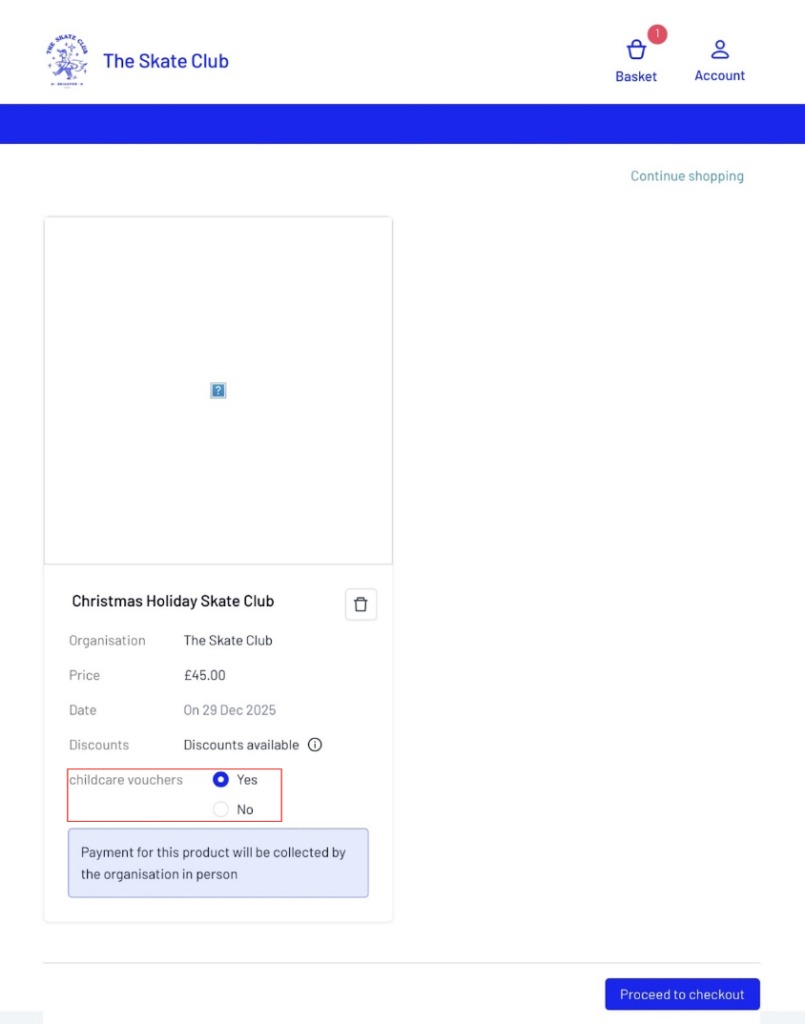Click the Discounts available text
The height and width of the screenshot is (1024, 805).
(x=241, y=745)
